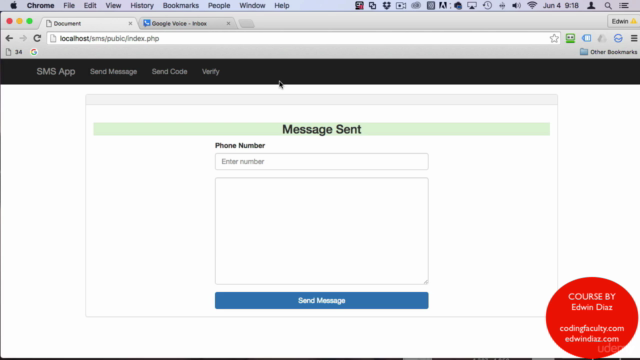Click the Edwin profile button
The image size is (640, 360).
pos(624,21)
